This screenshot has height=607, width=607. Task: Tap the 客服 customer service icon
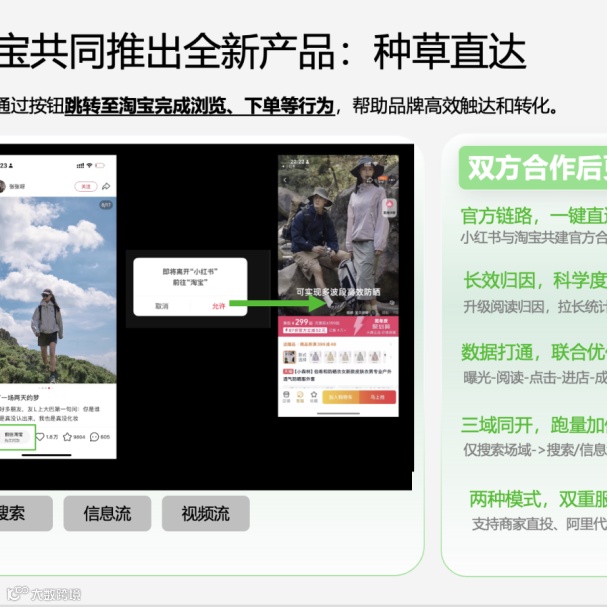[300, 397]
